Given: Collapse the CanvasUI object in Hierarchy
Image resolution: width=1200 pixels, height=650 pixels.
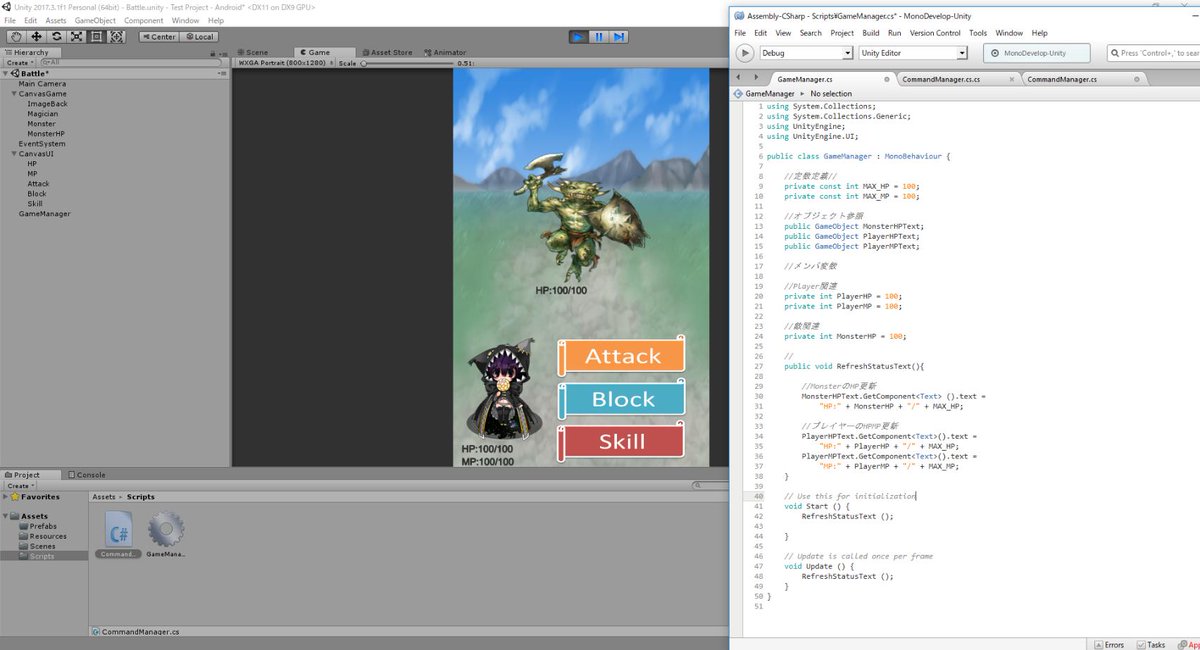Looking at the screenshot, I should point(14,154).
